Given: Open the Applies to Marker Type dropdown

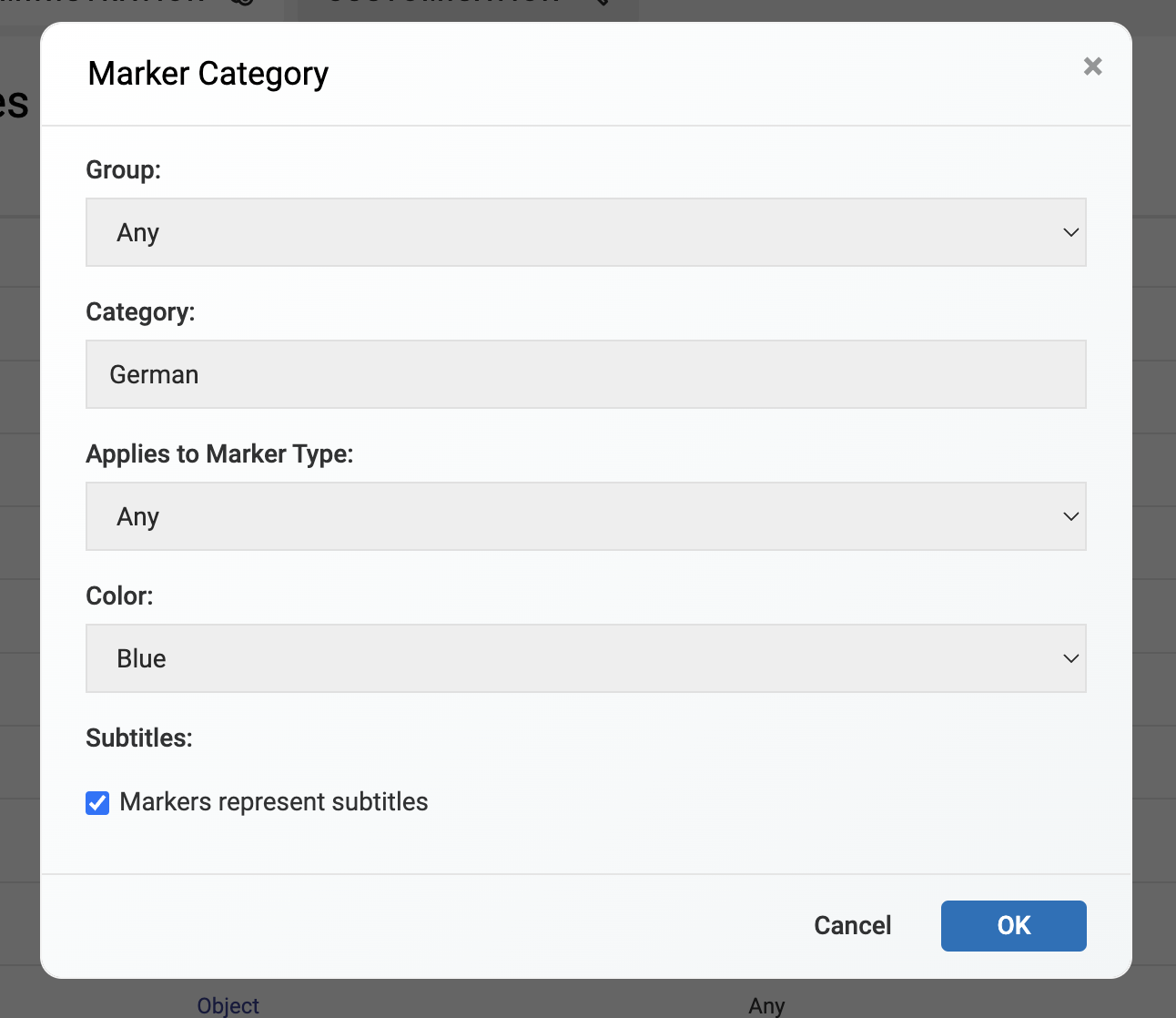Looking at the screenshot, I should [586, 516].
